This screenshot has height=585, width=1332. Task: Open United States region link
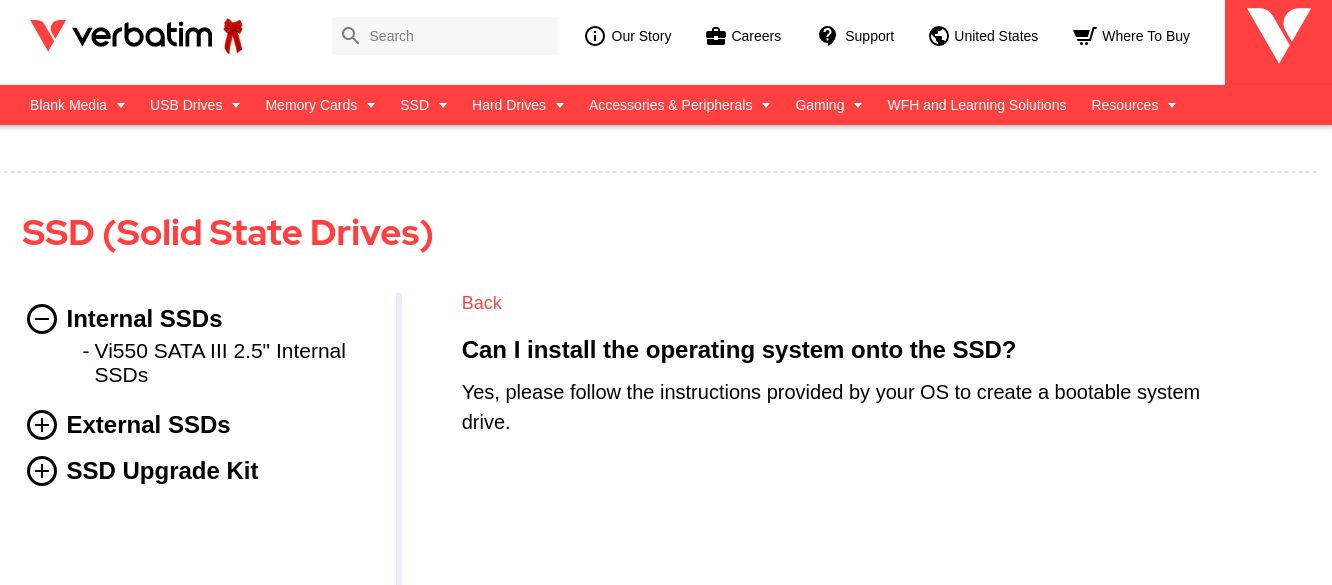point(996,36)
